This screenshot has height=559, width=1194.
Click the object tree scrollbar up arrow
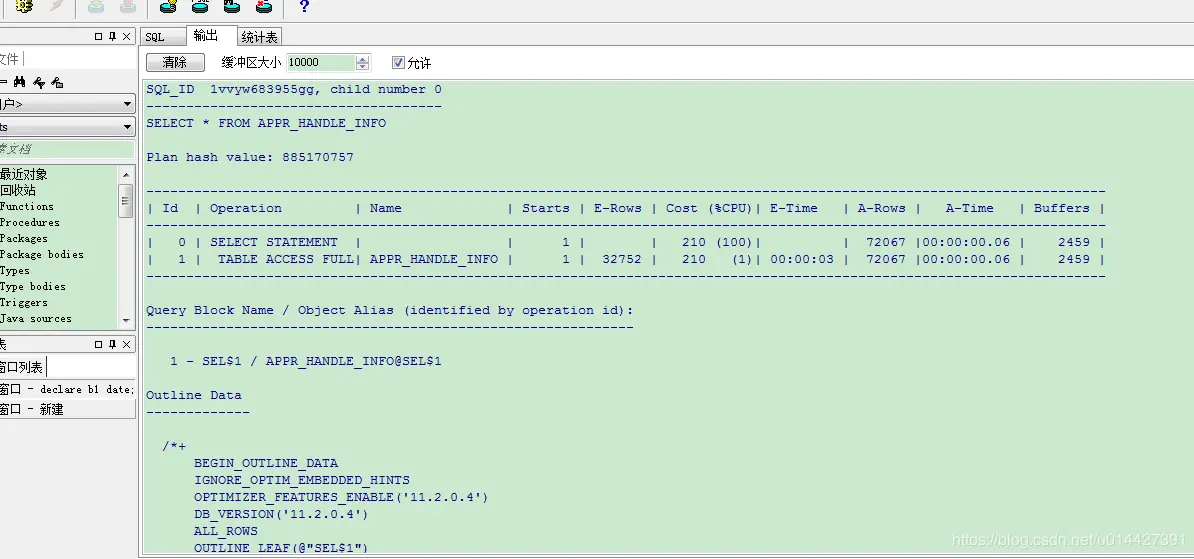point(126,174)
